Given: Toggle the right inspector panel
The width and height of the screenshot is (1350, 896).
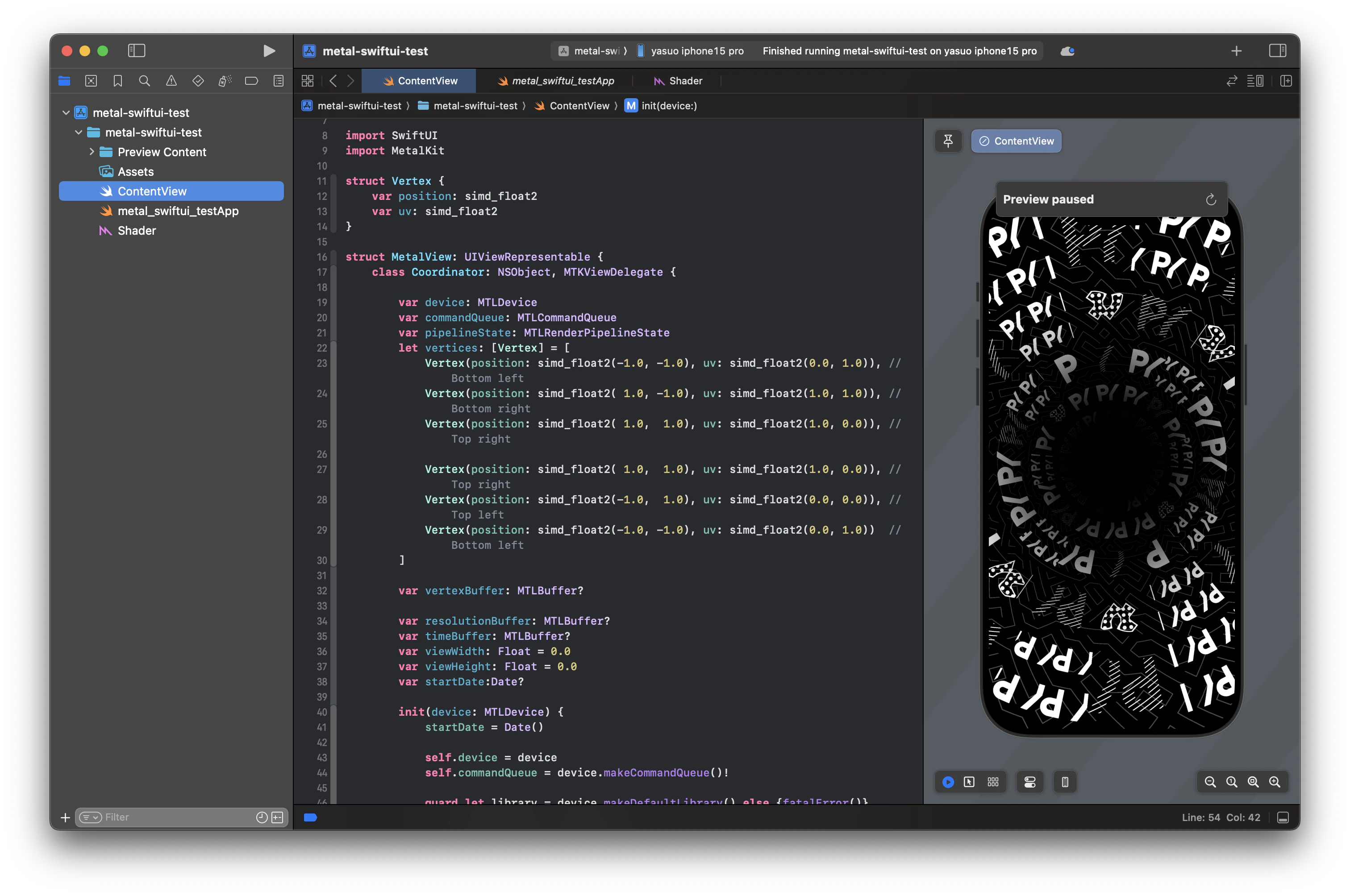Looking at the screenshot, I should pos(1277,51).
